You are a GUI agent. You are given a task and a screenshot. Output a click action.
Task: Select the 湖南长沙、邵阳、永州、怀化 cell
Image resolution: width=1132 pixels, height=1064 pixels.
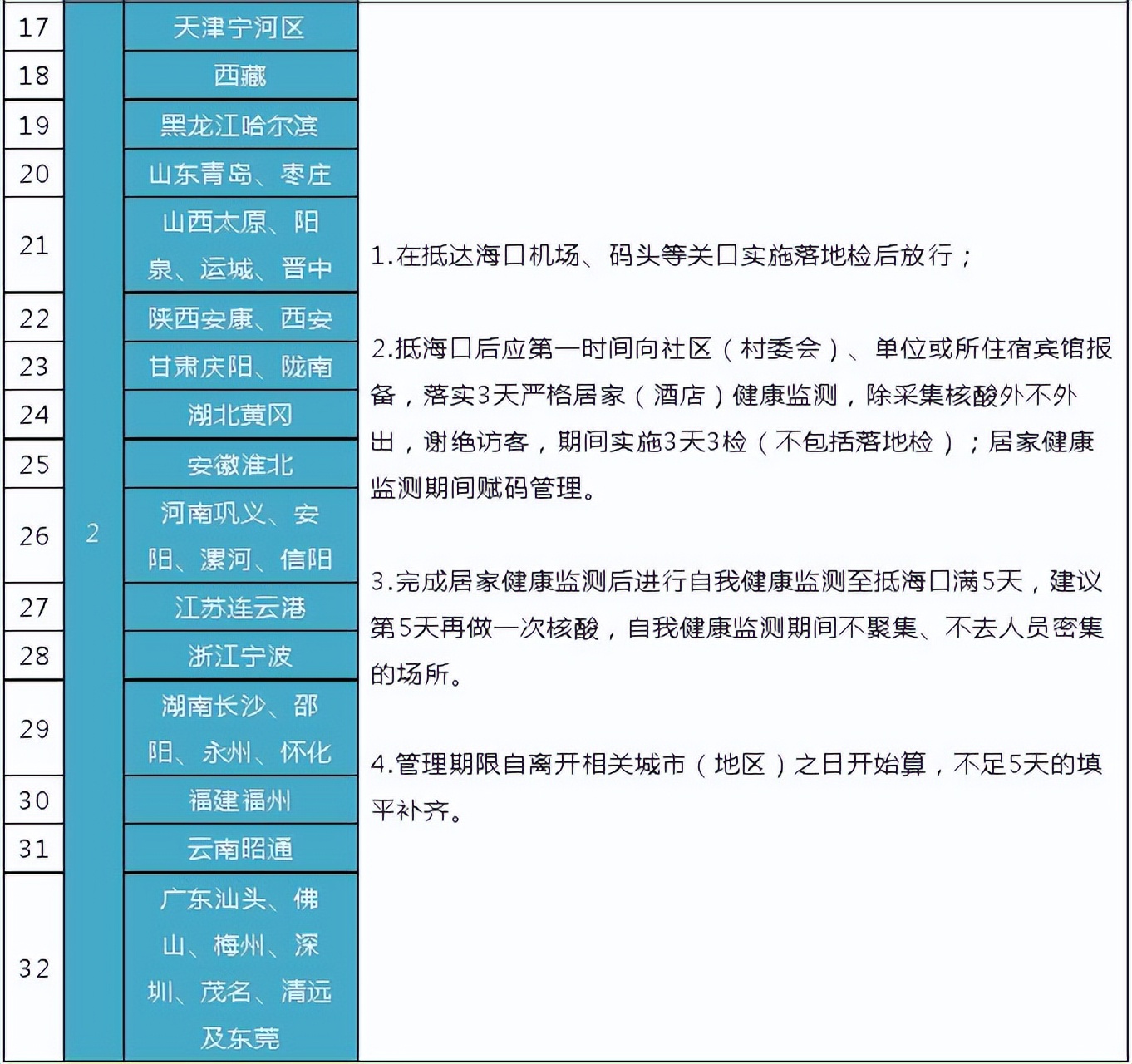coord(240,728)
